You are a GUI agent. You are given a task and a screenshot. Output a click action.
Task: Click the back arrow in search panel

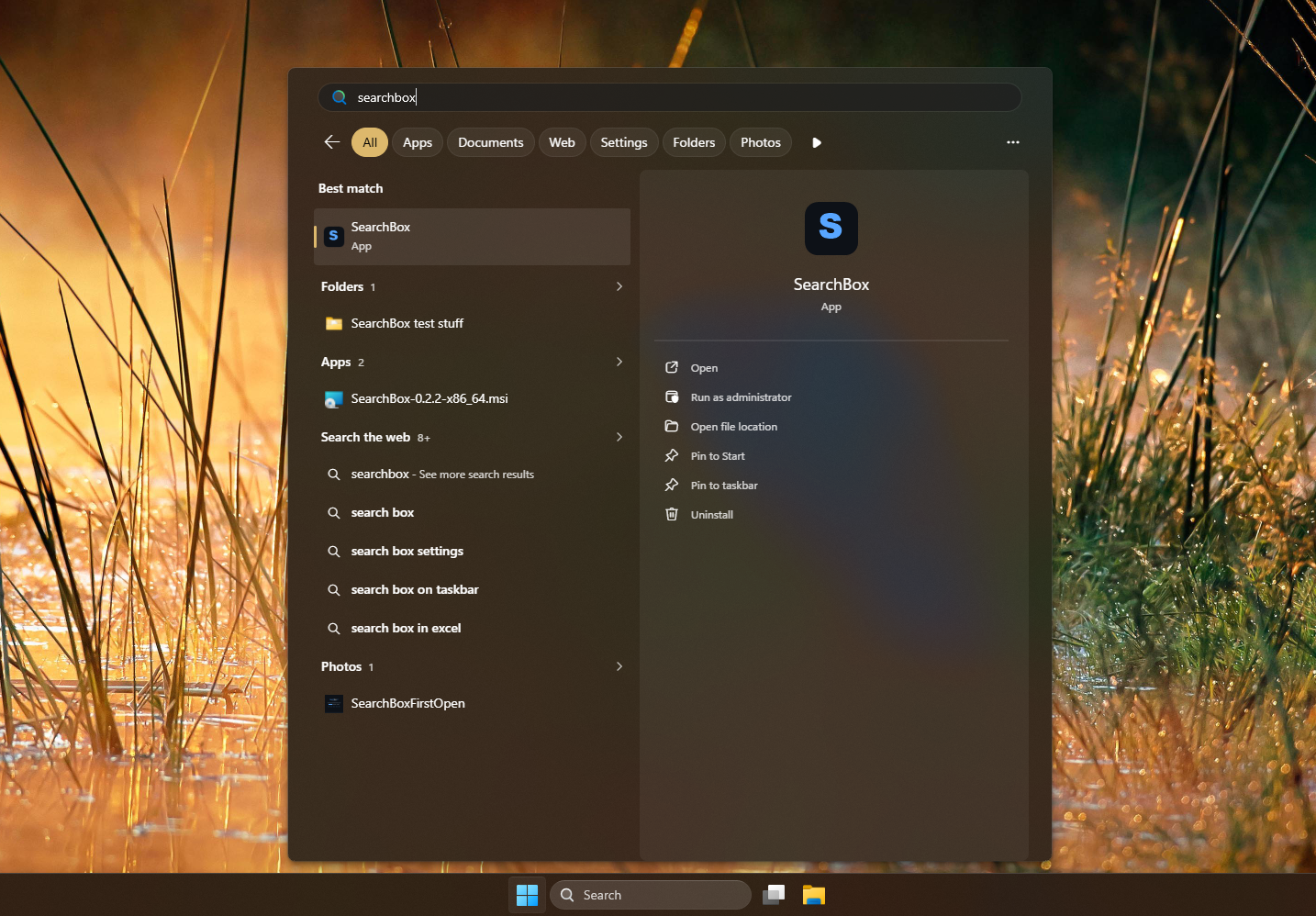pos(332,142)
